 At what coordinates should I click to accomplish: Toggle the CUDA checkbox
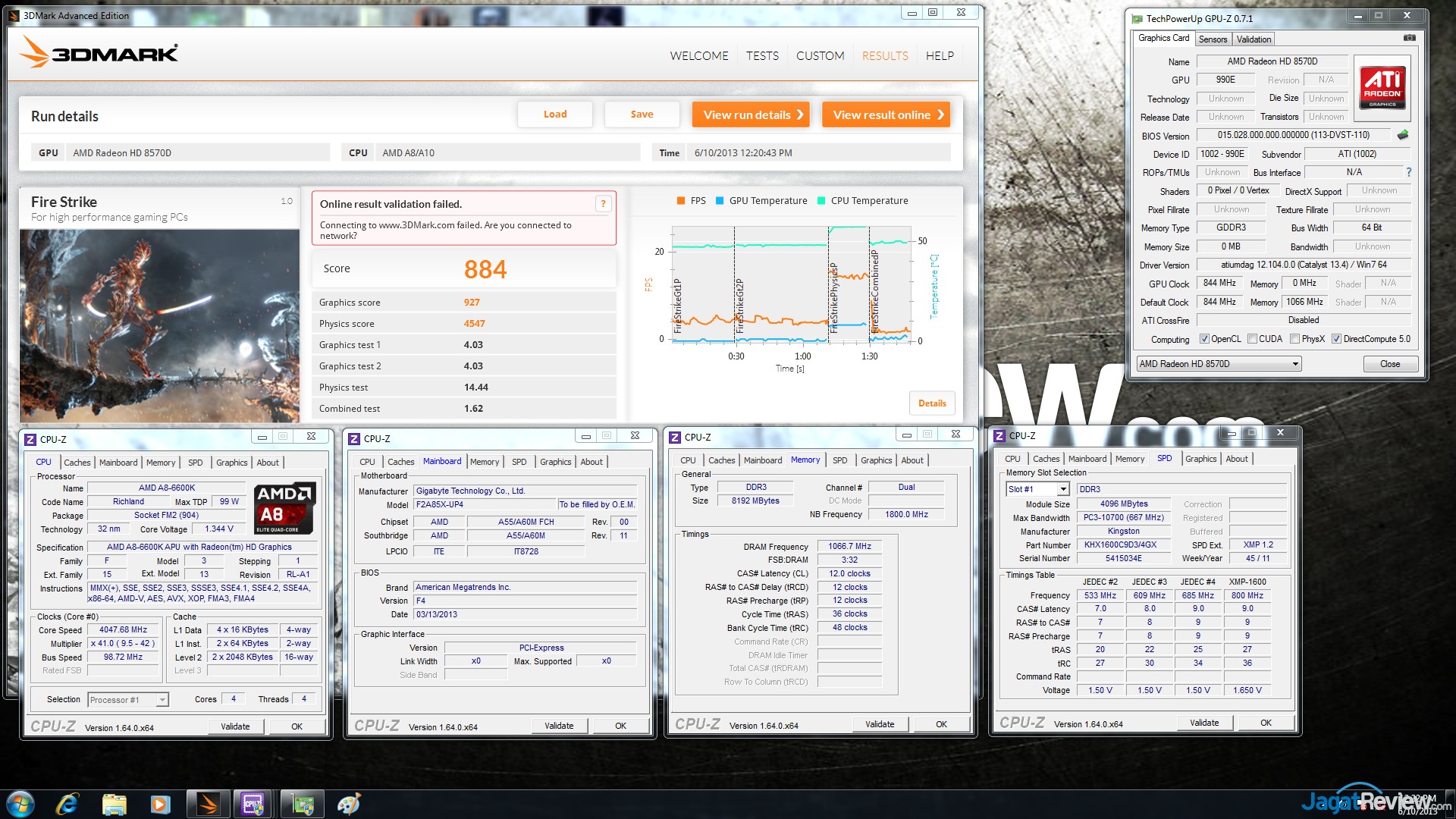1252,339
